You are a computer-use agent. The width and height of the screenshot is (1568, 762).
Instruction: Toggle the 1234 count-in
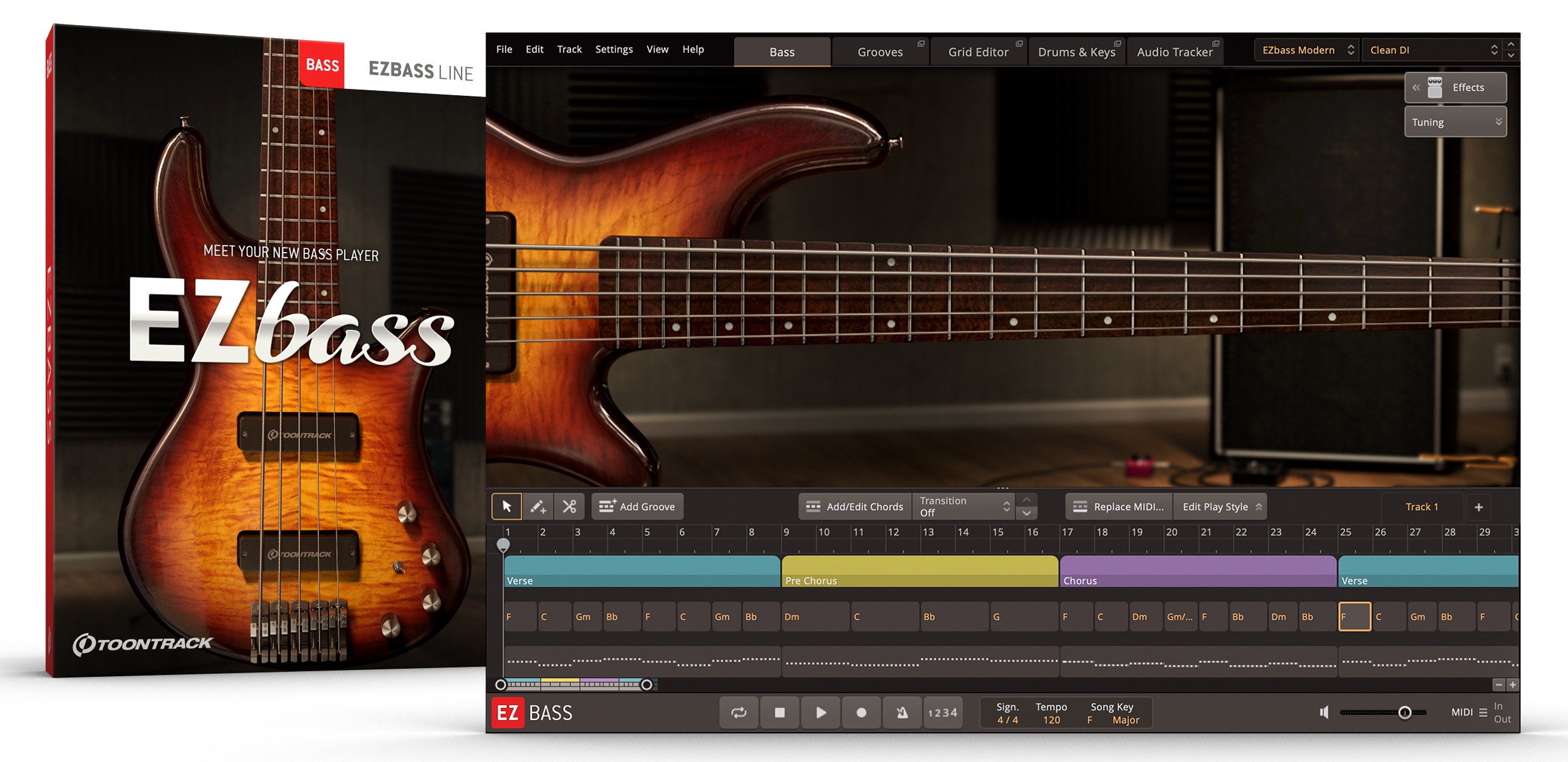[943, 712]
